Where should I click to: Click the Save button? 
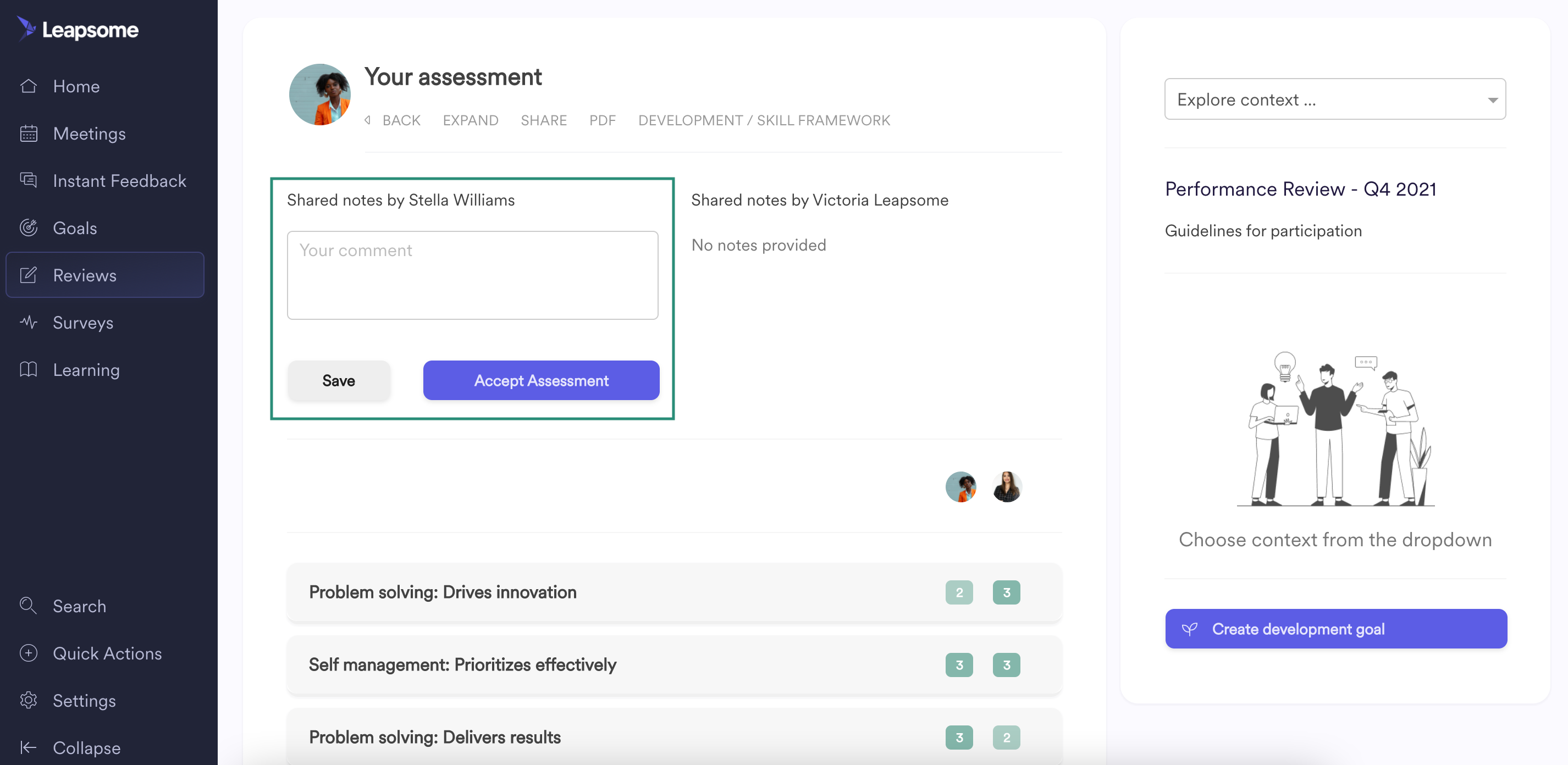(339, 380)
